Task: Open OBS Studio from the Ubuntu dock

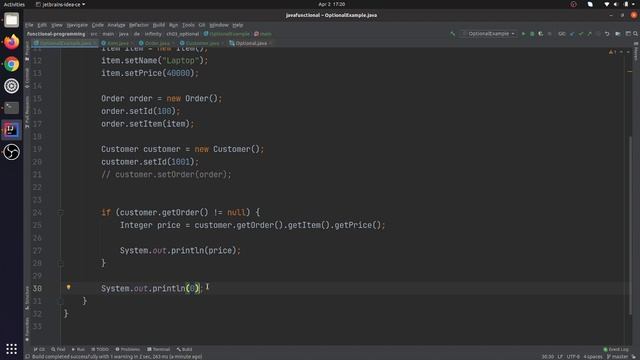Action: 11,152
